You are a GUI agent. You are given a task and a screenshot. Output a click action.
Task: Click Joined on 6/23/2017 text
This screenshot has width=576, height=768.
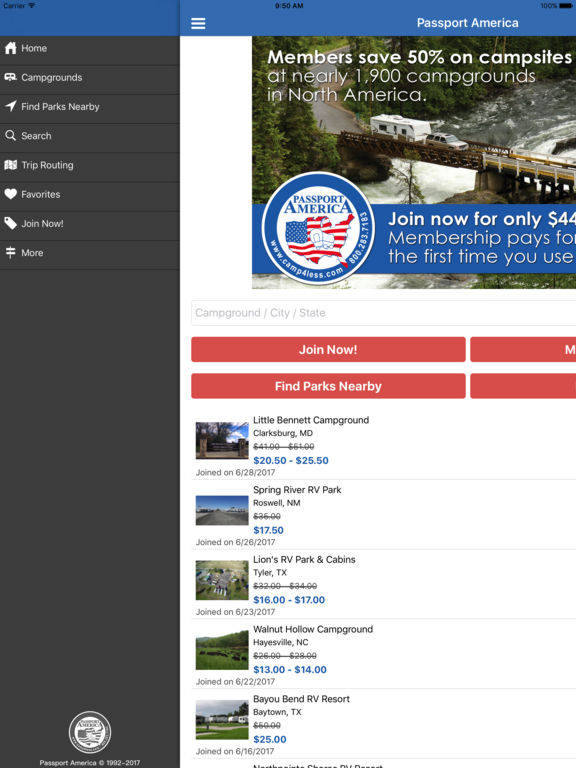235,612
